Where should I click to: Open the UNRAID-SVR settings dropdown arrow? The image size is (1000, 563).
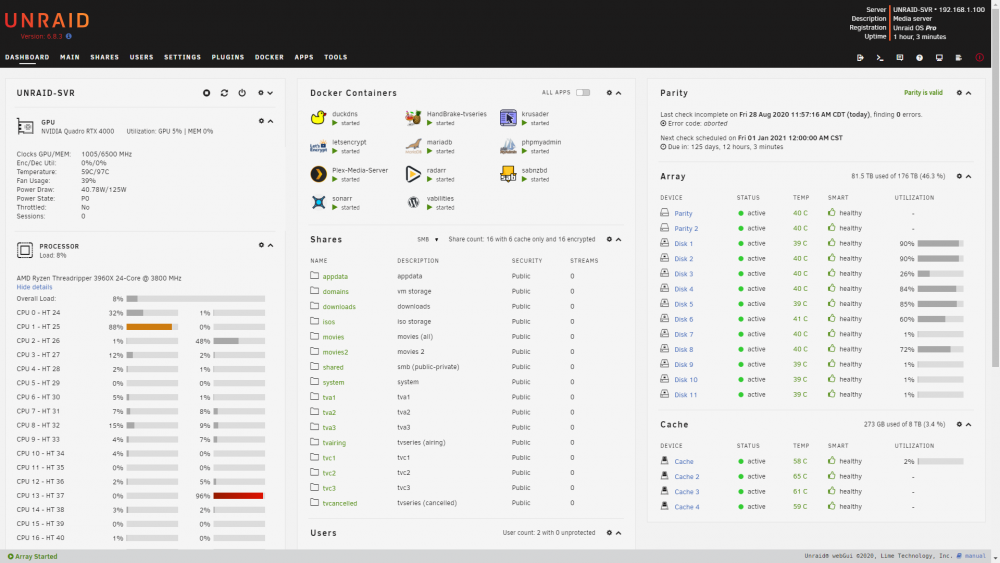pos(270,93)
